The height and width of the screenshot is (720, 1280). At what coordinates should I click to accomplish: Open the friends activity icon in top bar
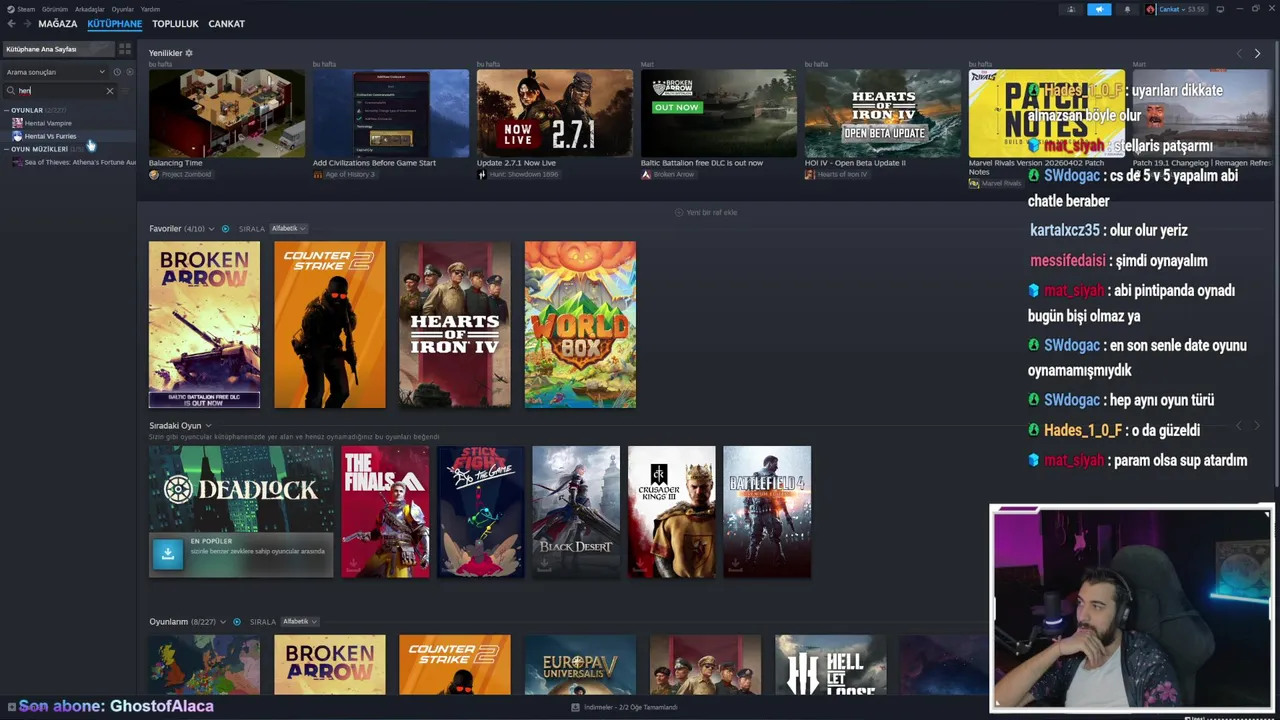pyautogui.click(x=1071, y=9)
